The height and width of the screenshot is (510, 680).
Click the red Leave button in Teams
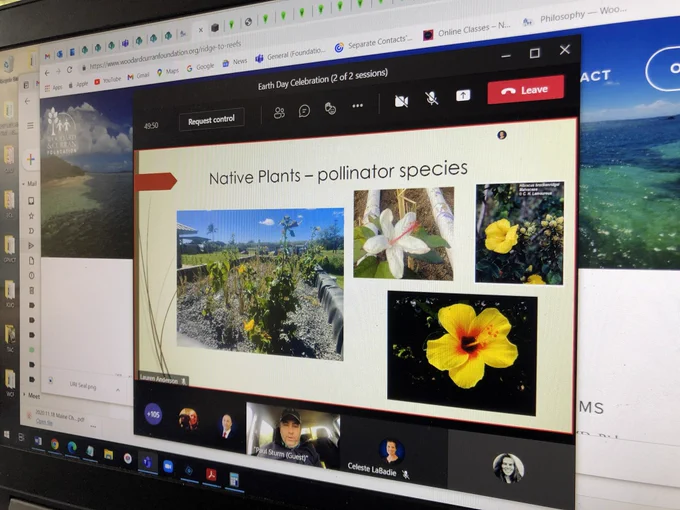pos(526,90)
